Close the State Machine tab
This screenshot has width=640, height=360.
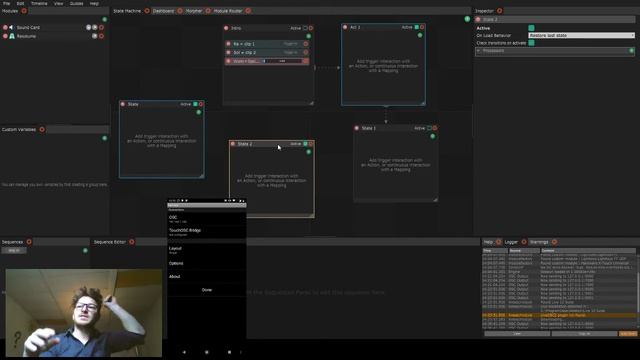point(147,11)
